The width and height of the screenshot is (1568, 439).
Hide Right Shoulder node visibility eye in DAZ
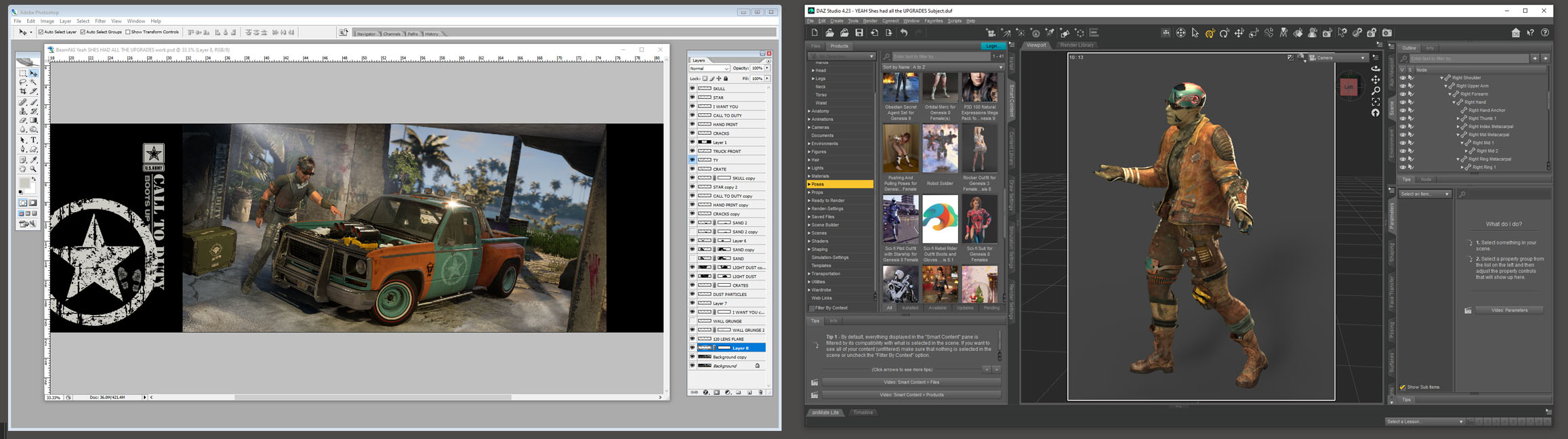1402,78
